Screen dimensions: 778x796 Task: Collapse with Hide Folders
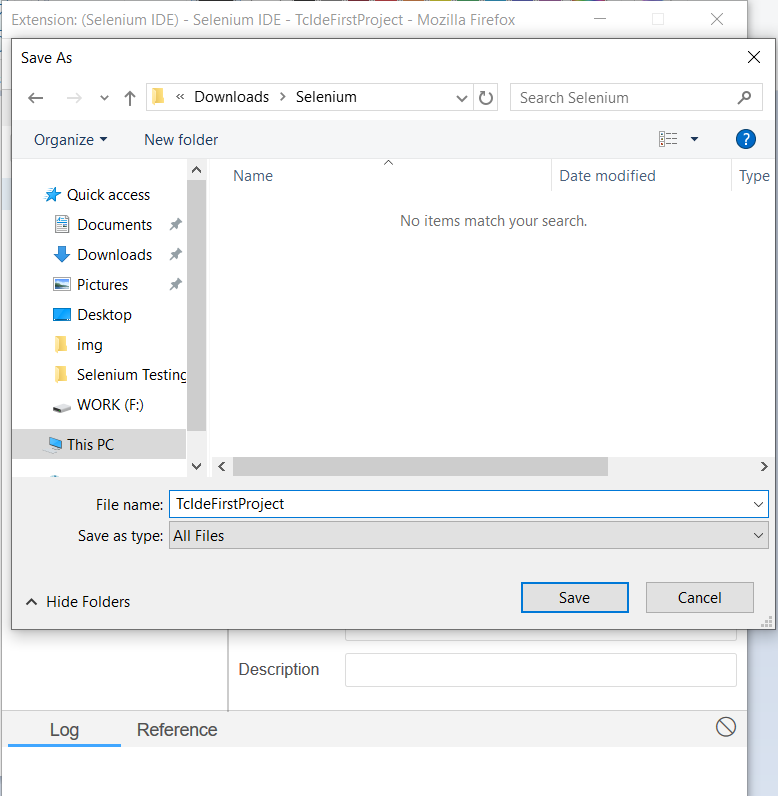78,602
